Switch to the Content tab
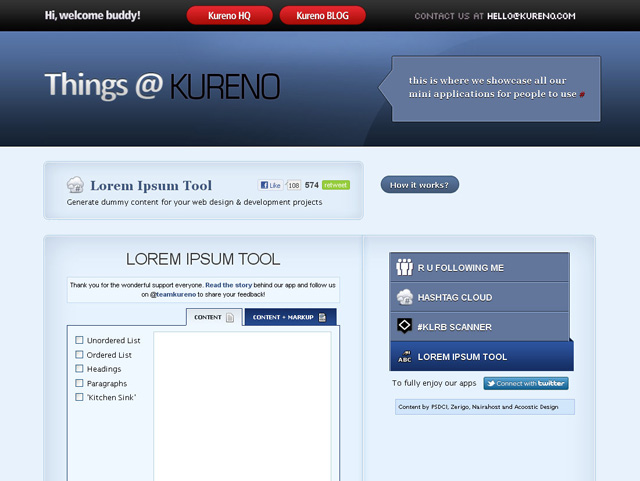The image size is (640, 481). click(x=214, y=317)
